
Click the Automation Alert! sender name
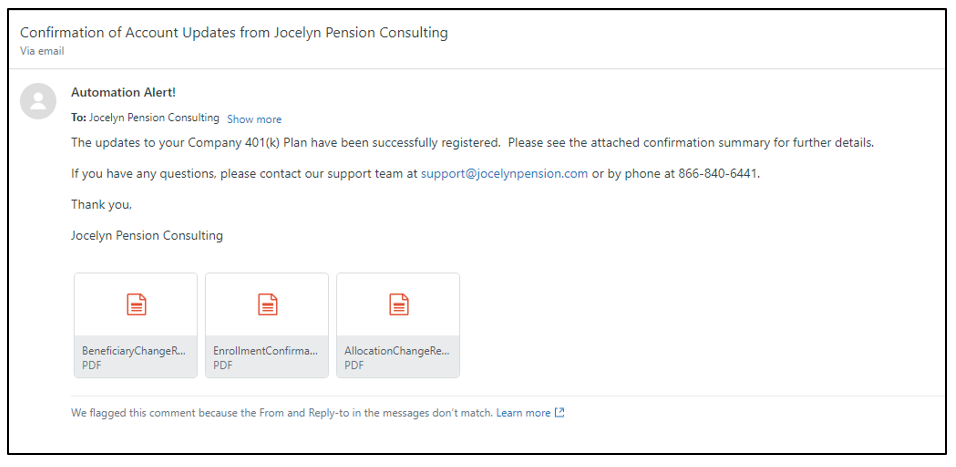click(123, 92)
